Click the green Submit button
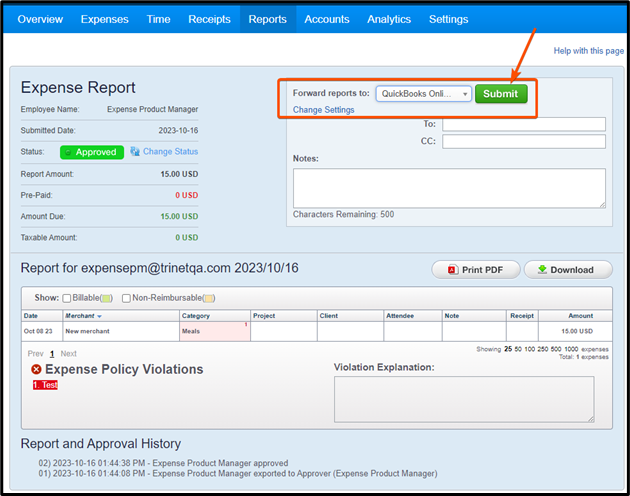This screenshot has width=630, height=496. tap(501, 94)
